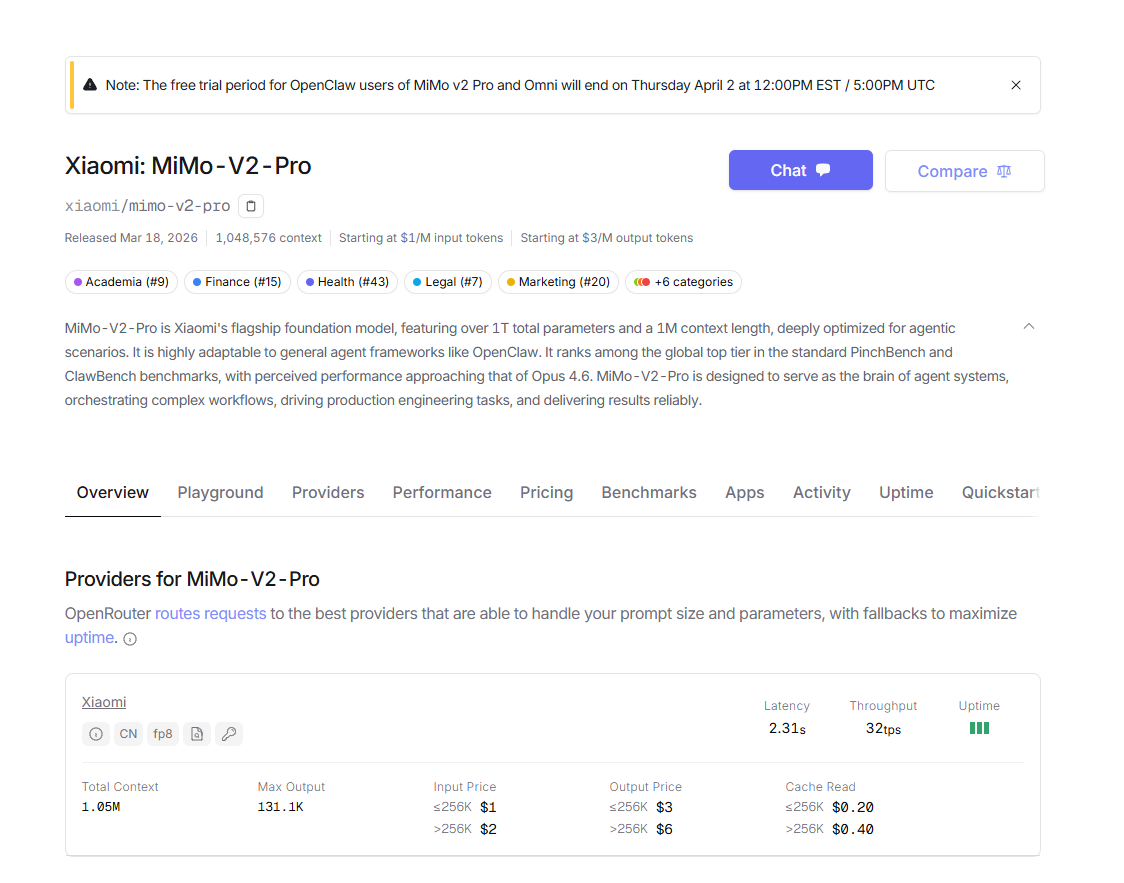1124x883 pixels.
Task: Open the Compare models button
Action: pyautogui.click(x=964, y=171)
